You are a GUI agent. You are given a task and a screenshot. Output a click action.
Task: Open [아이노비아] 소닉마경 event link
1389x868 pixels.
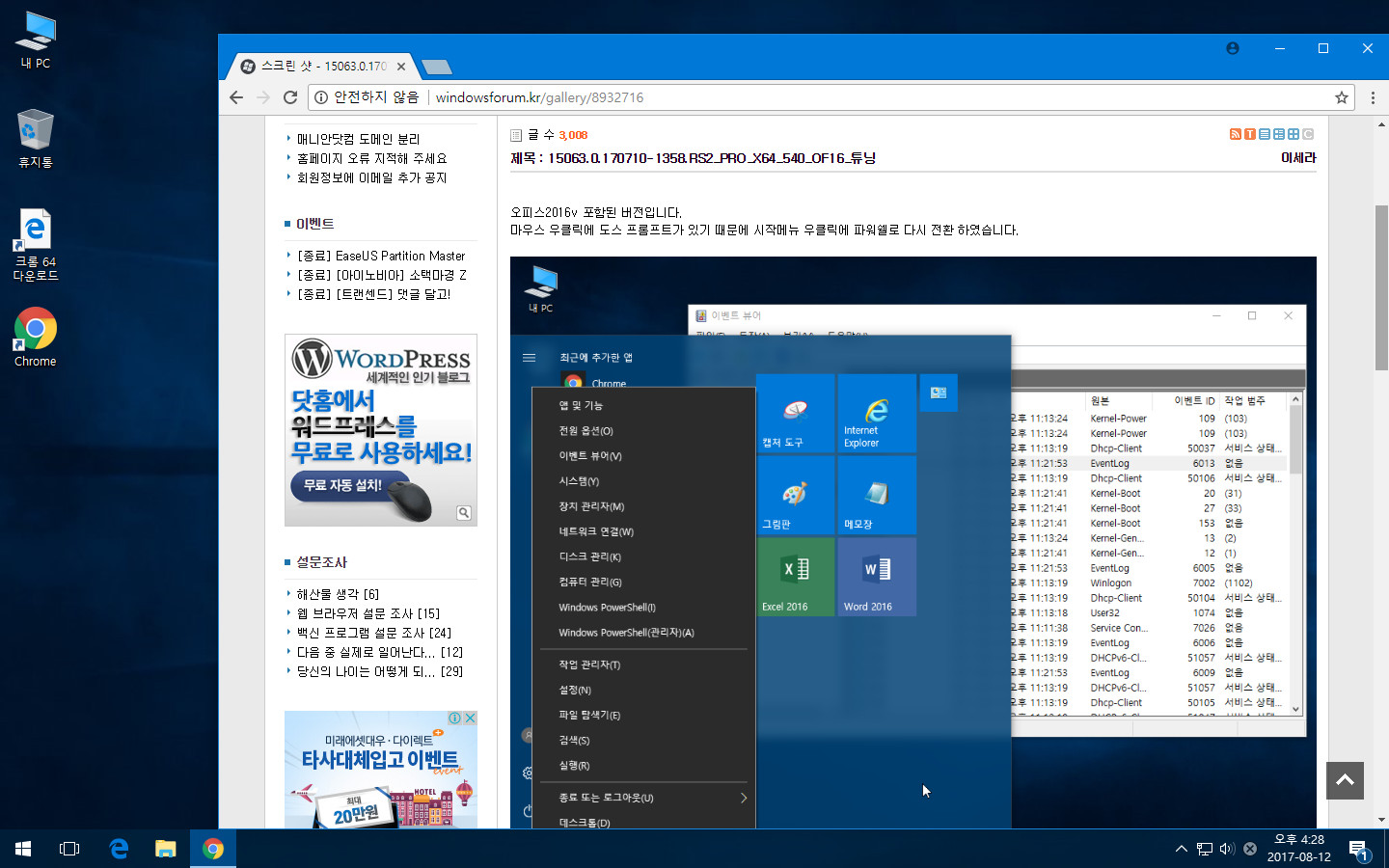381,275
